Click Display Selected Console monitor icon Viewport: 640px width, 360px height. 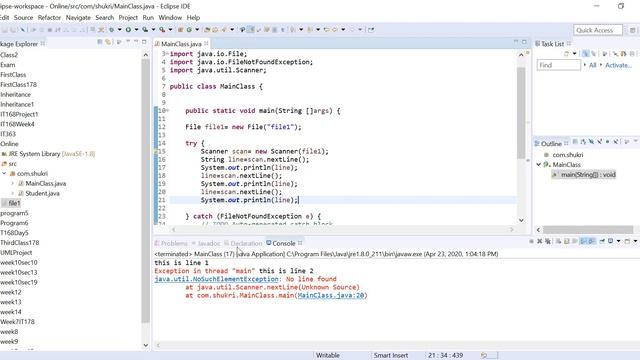click(x=611, y=241)
